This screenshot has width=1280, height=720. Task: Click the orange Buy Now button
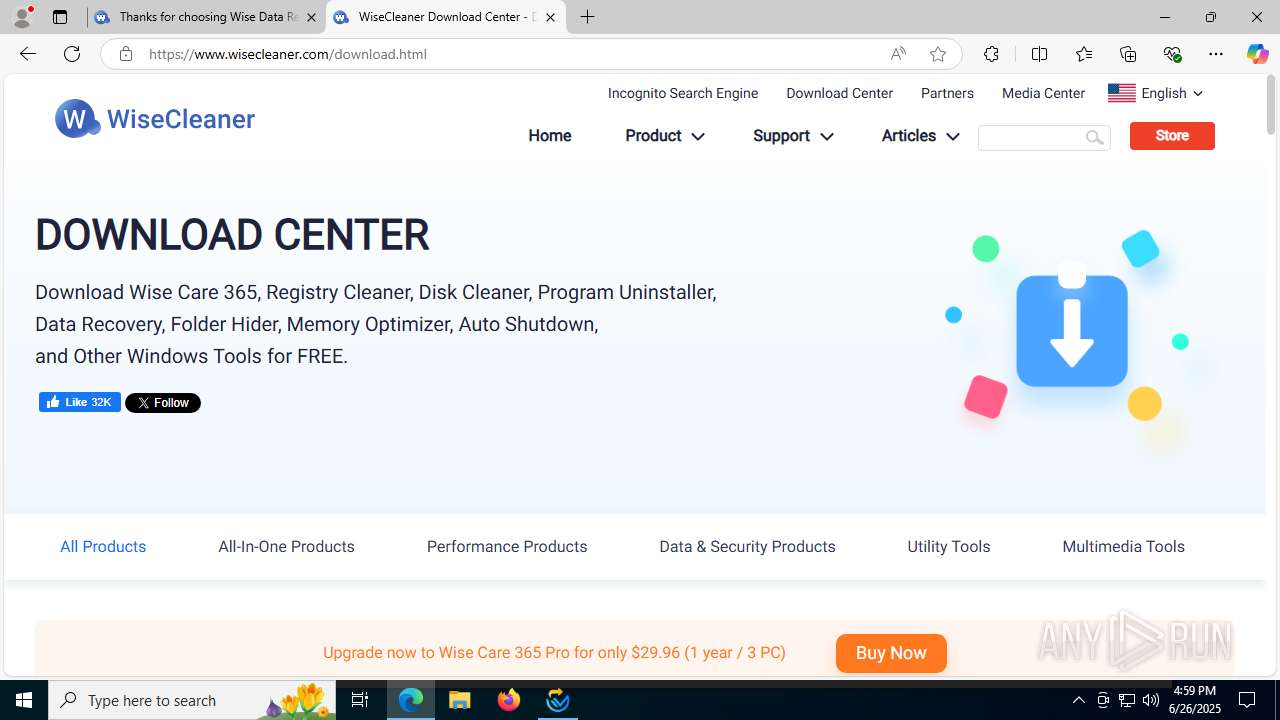point(891,653)
